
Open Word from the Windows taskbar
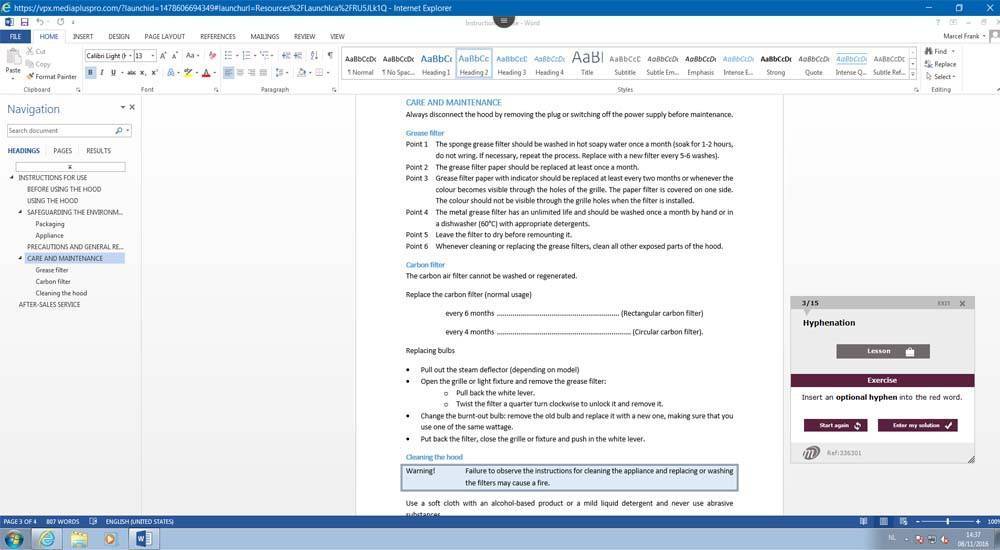[143, 538]
